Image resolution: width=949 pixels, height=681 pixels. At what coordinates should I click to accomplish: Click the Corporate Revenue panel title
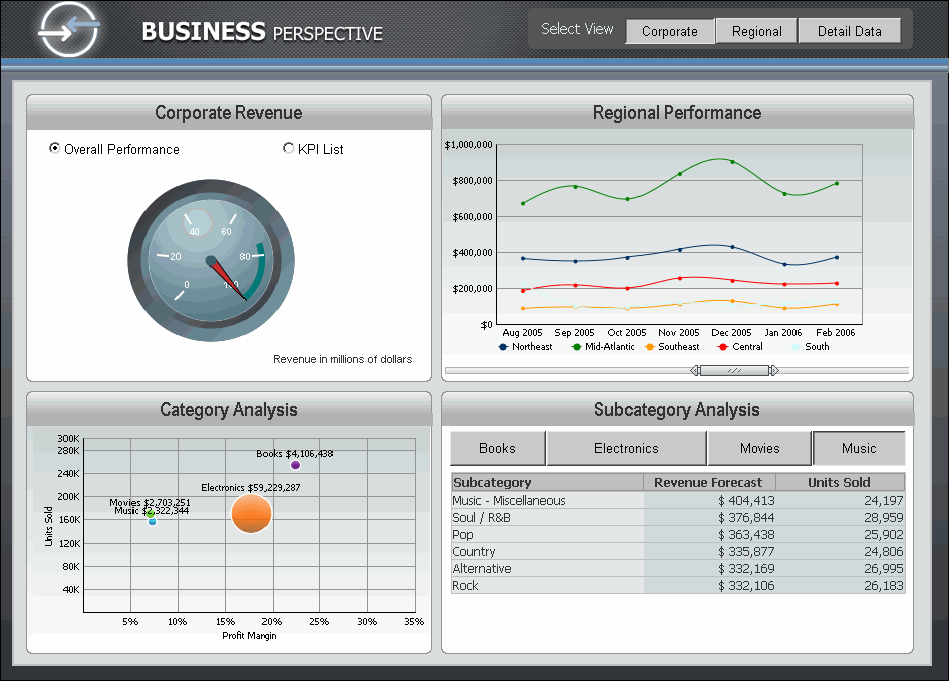pos(229,113)
